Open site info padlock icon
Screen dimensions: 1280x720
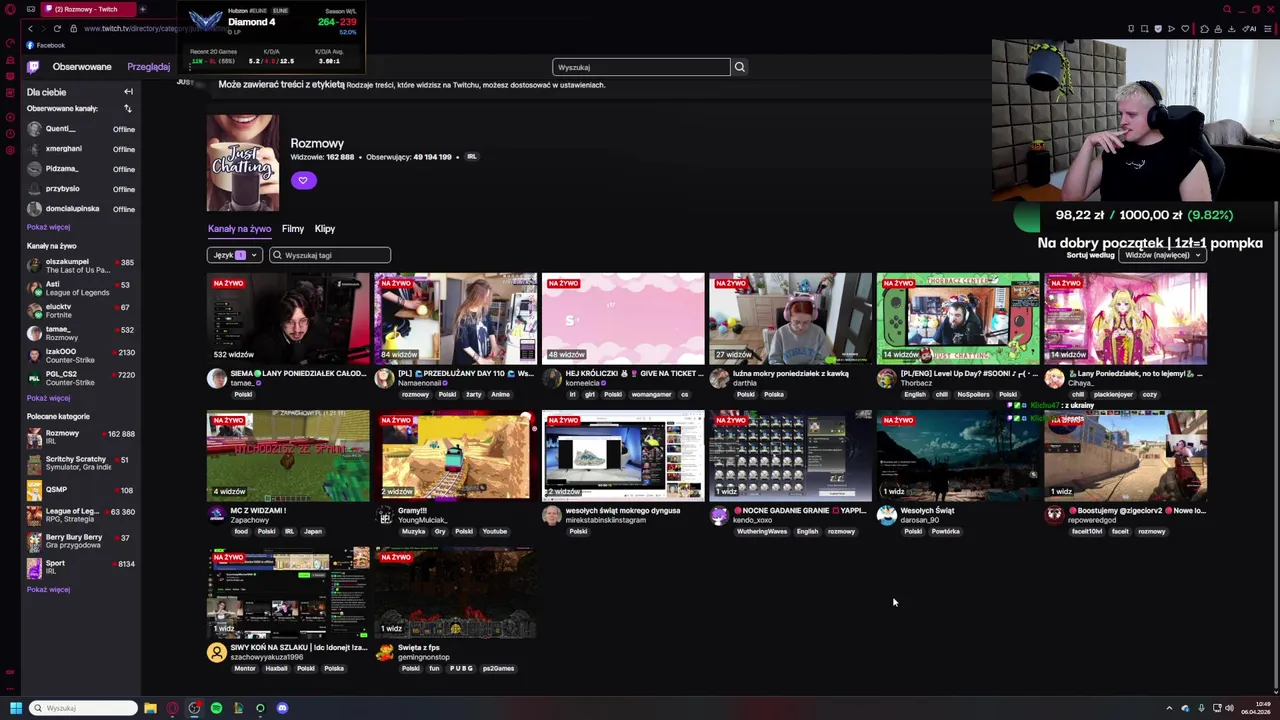[x=74, y=28]
